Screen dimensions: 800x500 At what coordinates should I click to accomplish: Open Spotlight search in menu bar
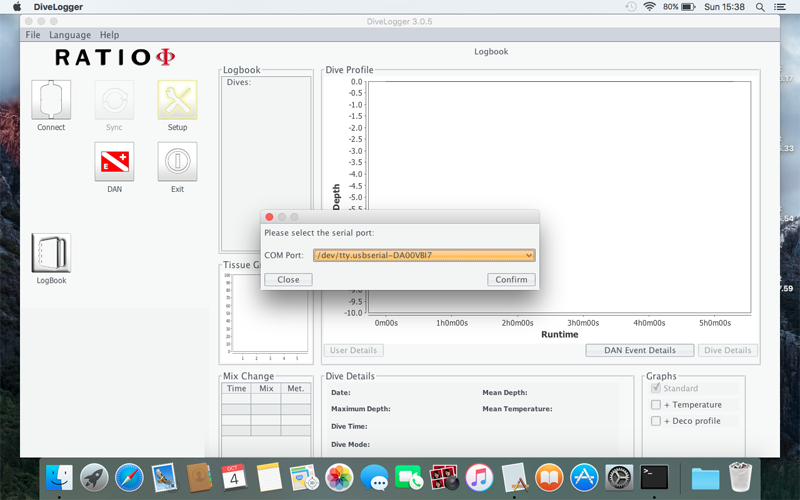[760, 7]
